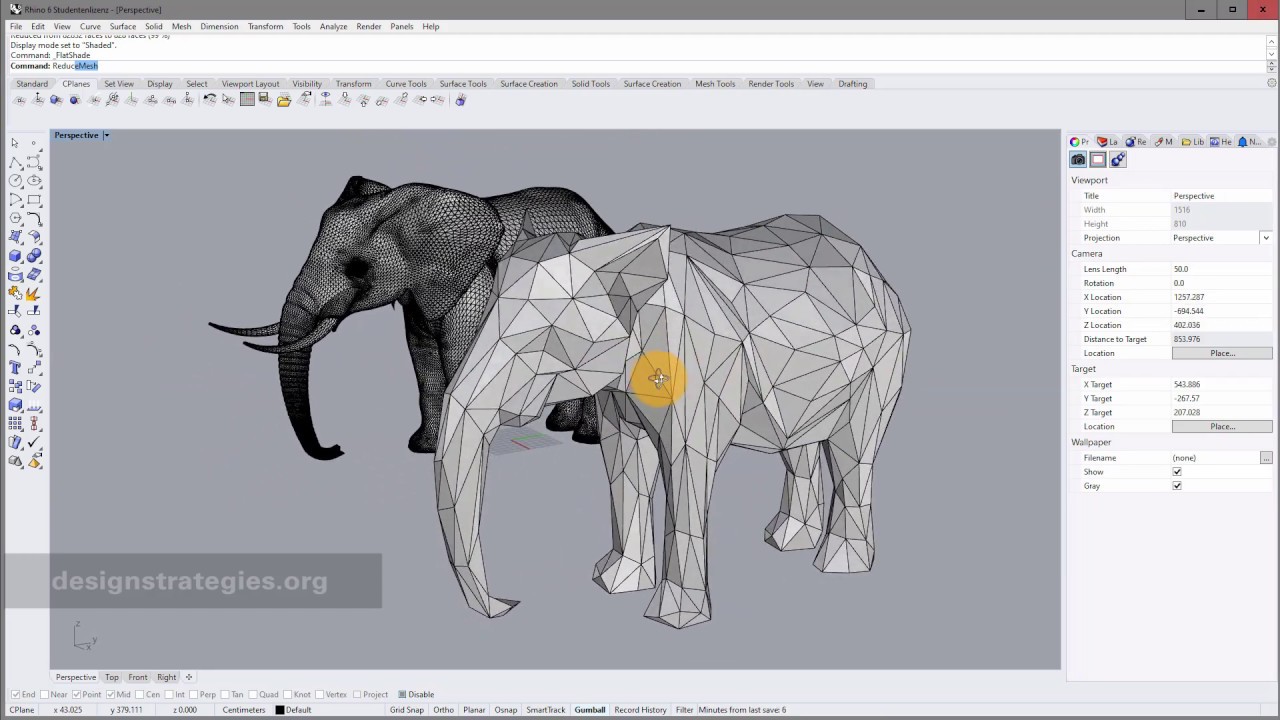Click the Target Location Place button
The height and width of the screenshot is (720, 1280).
tap(1222, 426)
